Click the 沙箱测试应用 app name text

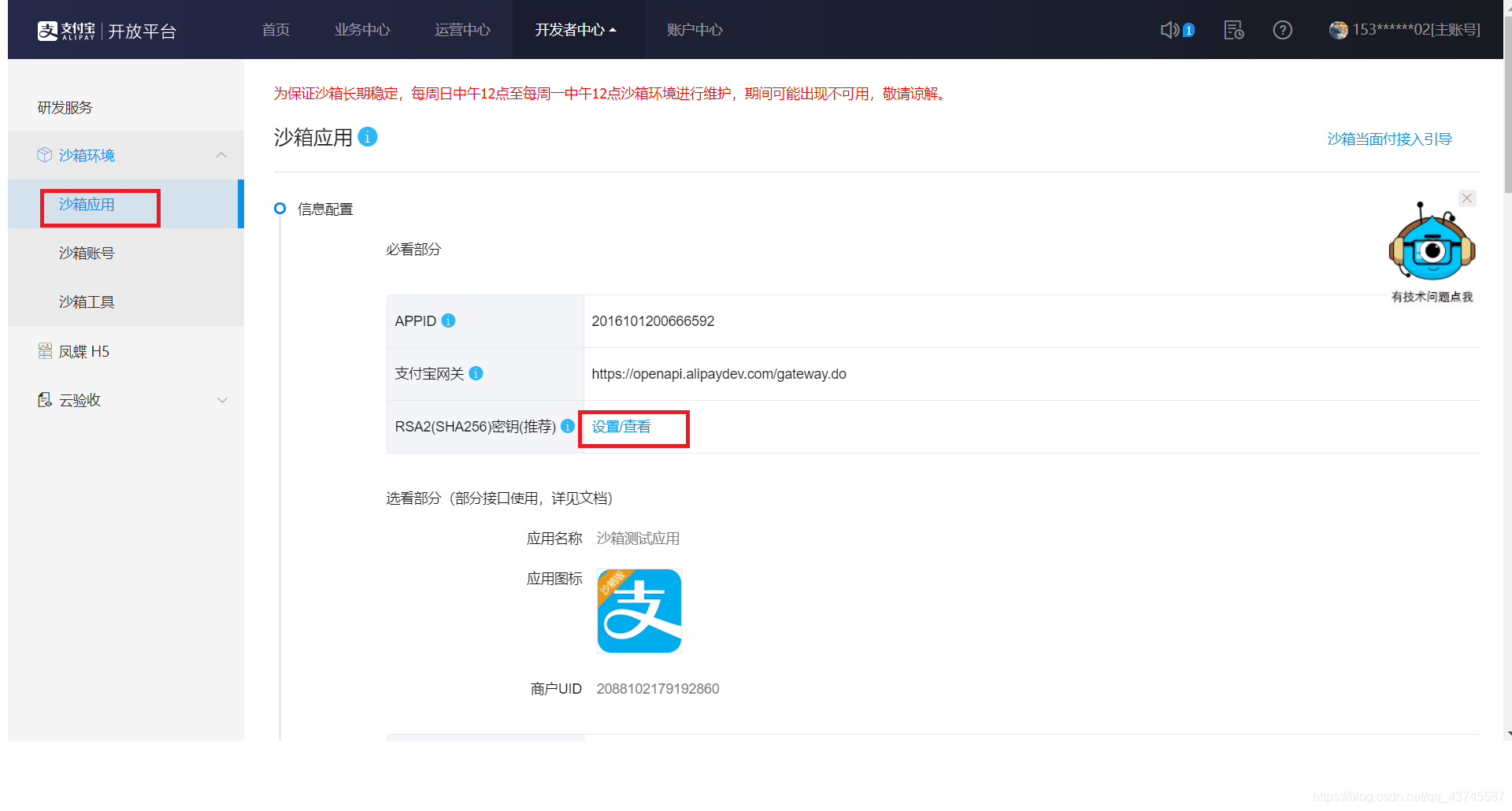638,539
